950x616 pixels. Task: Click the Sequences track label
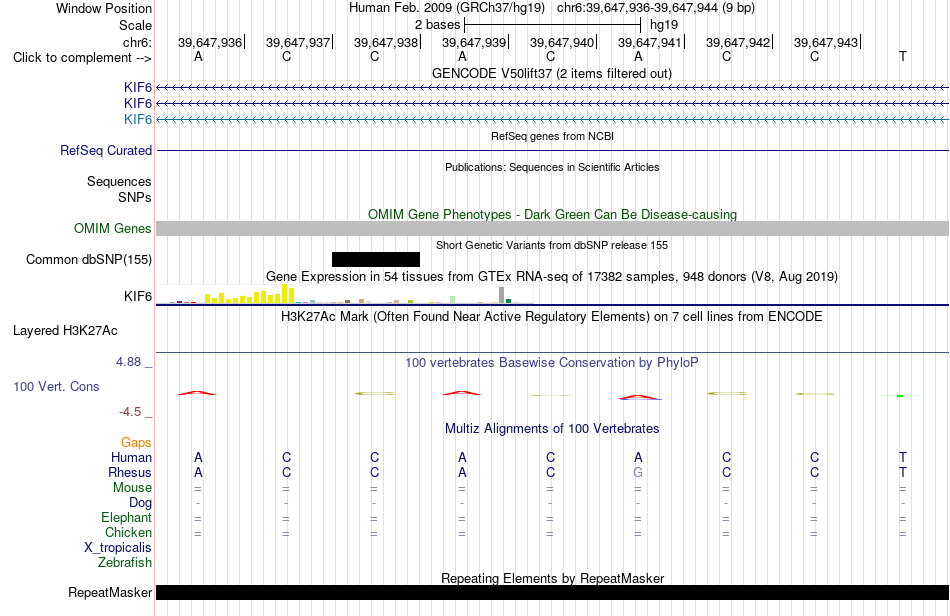(x=119, y=181)
